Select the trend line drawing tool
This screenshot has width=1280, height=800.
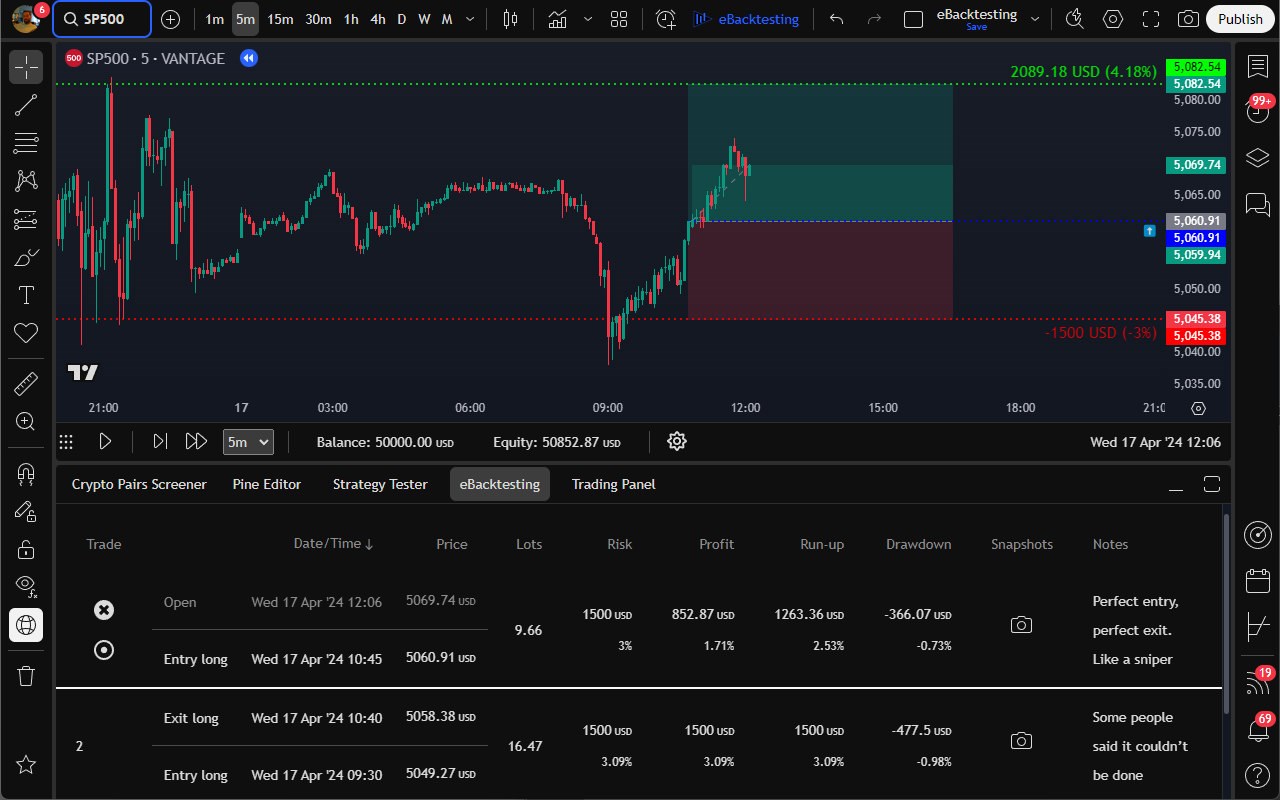point(26,105)
